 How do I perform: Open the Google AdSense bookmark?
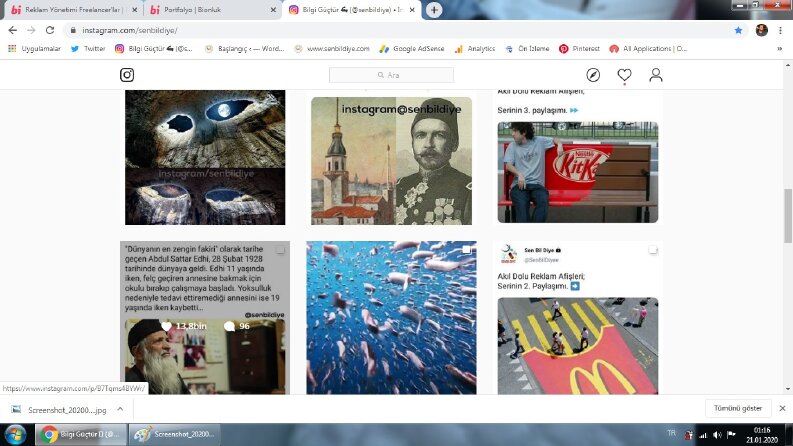pyautogui.click(x=412, y=49)
